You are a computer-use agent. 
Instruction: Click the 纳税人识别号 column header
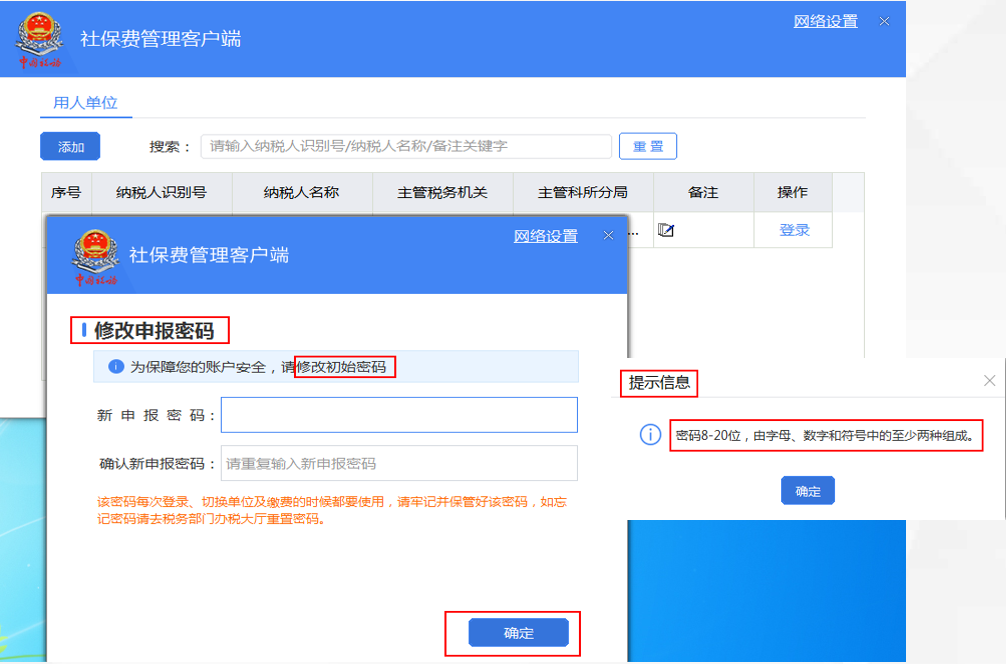pos(161,192)
